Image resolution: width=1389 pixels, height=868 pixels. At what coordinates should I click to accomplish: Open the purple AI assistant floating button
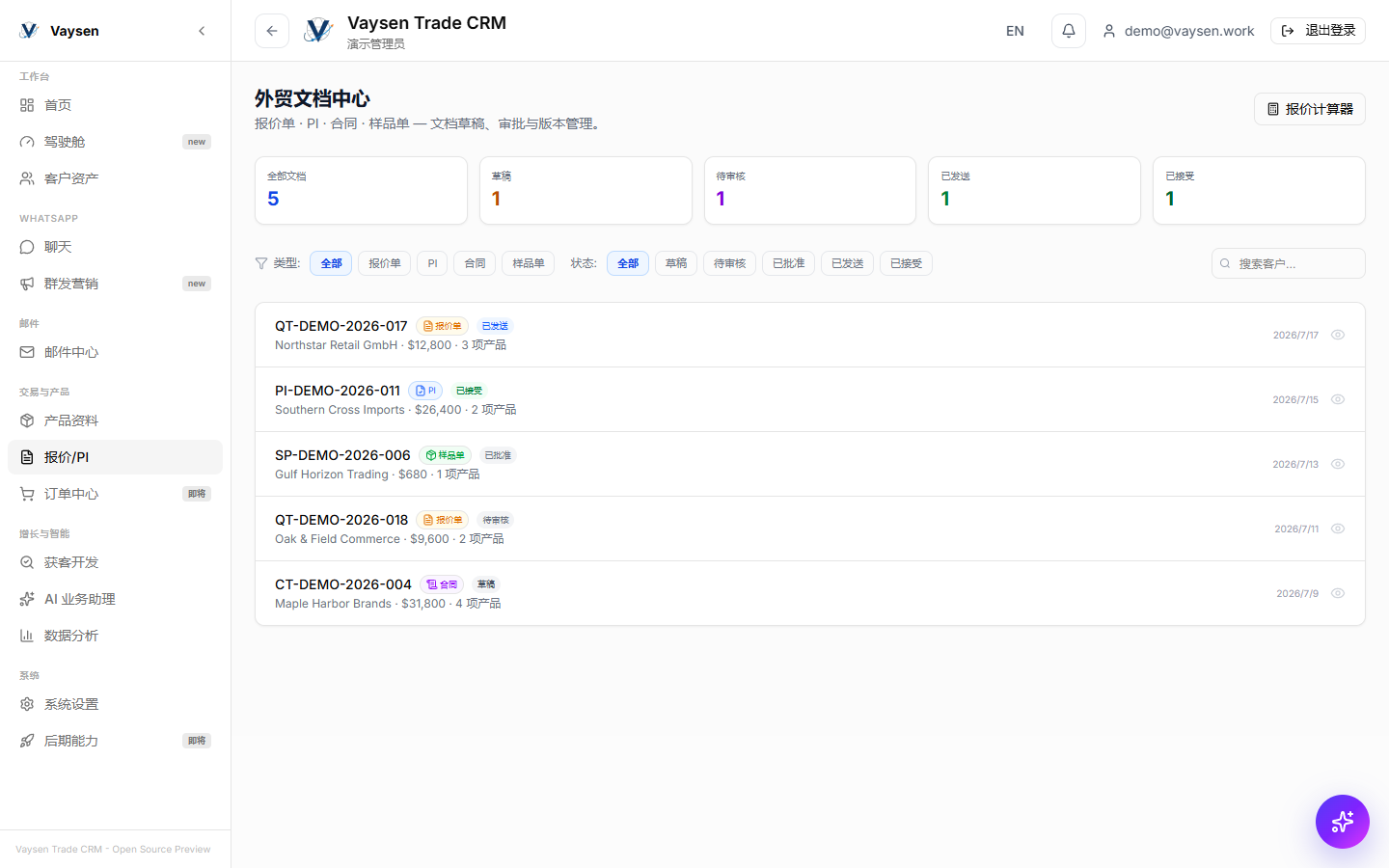(x=1343, y=822)
